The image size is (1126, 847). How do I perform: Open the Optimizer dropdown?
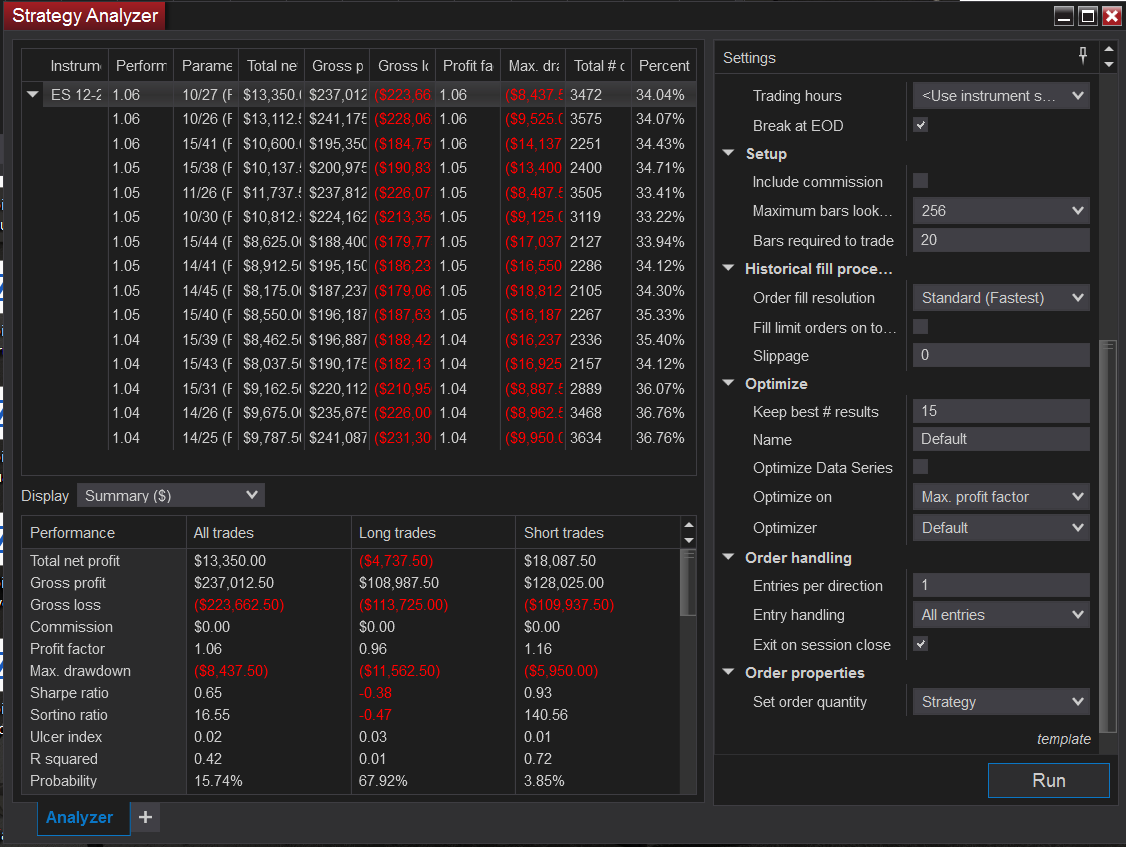(1001, 527)
